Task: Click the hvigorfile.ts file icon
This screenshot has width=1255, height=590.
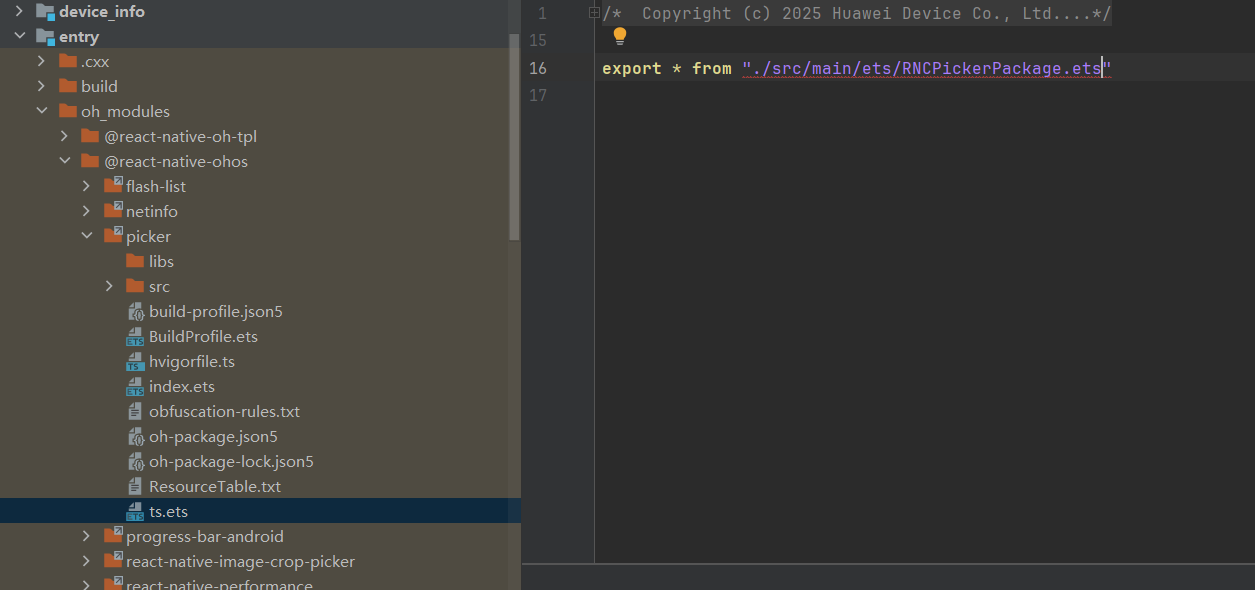Action: [135, 361]
